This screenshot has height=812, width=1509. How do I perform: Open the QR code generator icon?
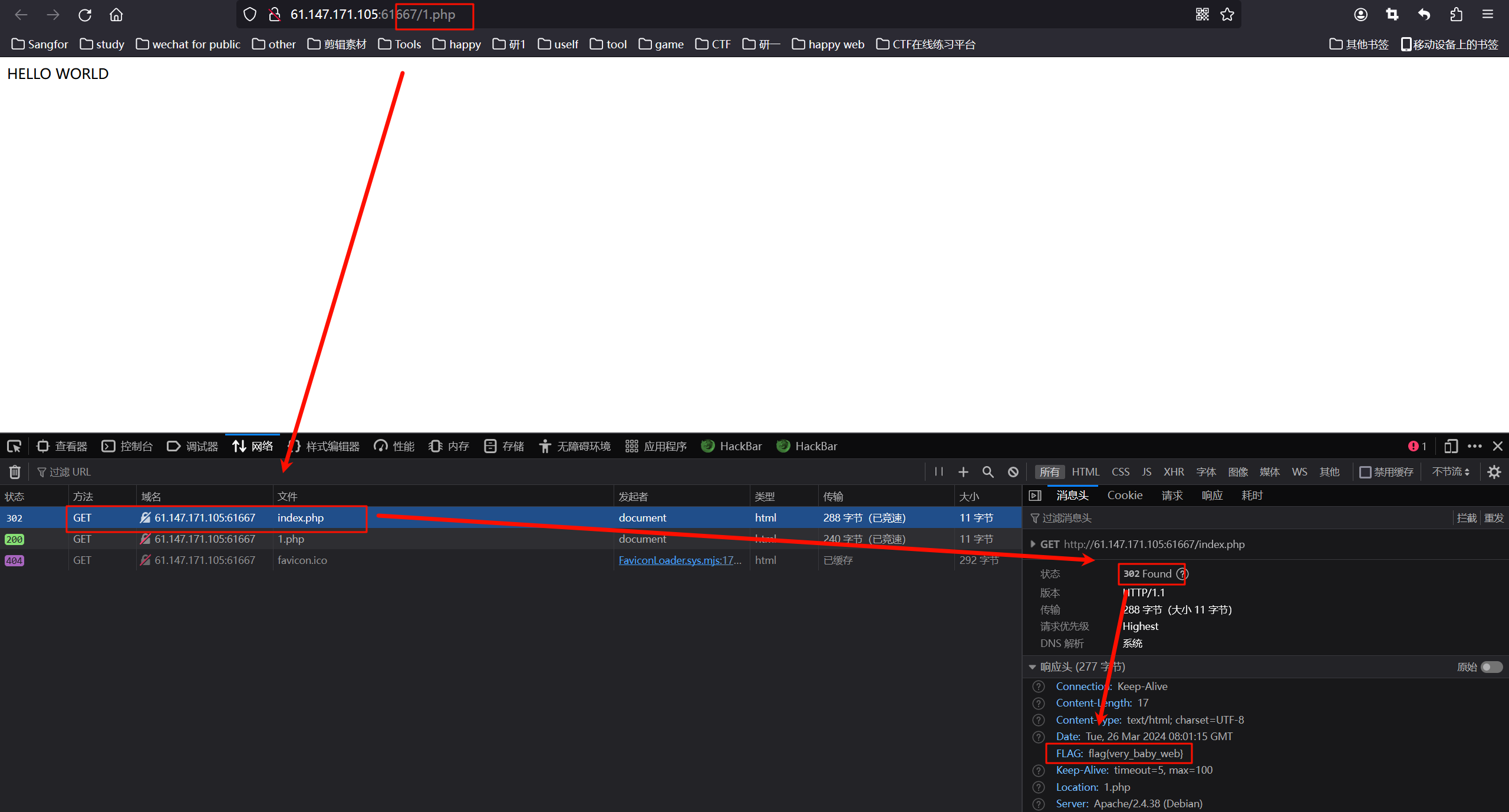pyautogui.click(x=1202, y=15)
